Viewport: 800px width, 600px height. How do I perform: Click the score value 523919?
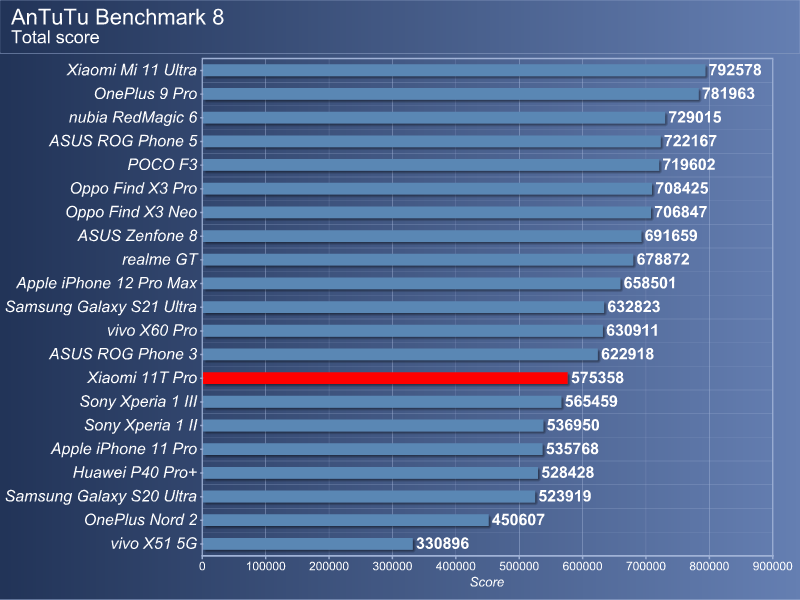click(x=565, y=496)
